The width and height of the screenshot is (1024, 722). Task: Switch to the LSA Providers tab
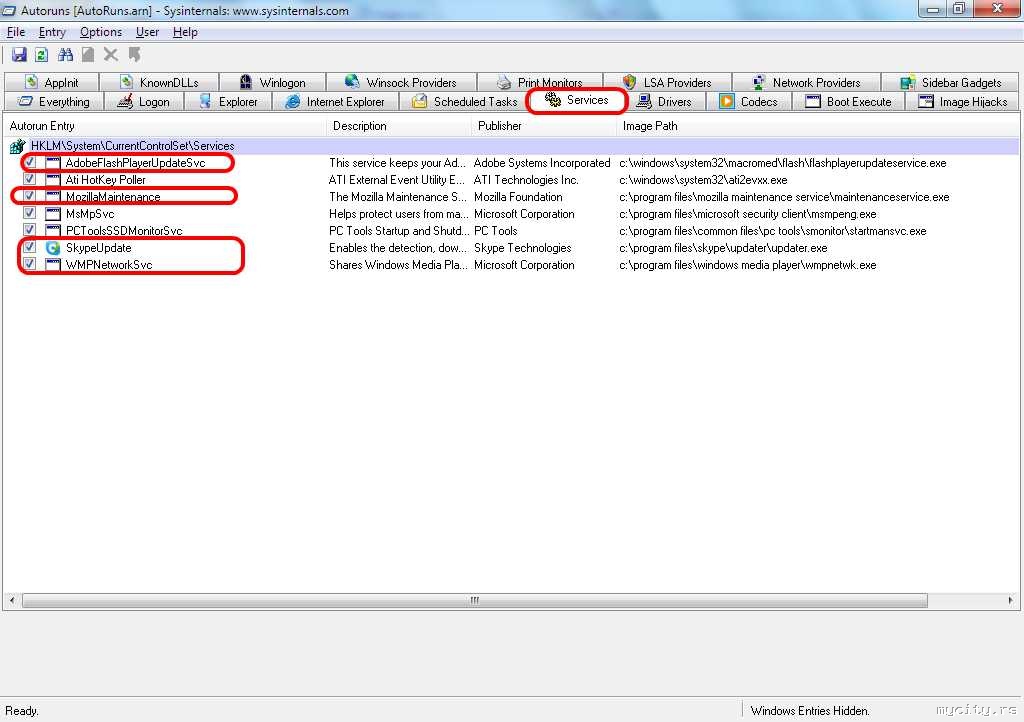pos(667,82)
